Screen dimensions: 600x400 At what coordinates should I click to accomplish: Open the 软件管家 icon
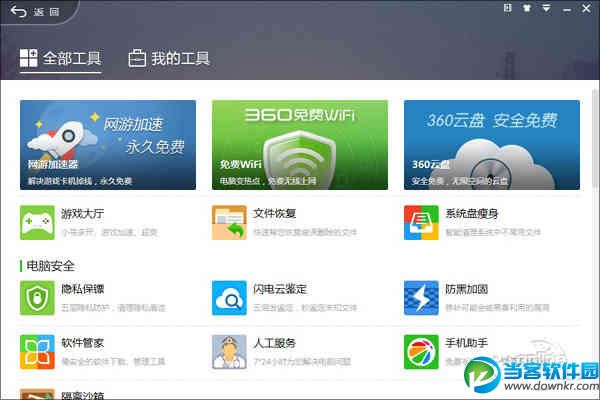click(x=37, y=352)
